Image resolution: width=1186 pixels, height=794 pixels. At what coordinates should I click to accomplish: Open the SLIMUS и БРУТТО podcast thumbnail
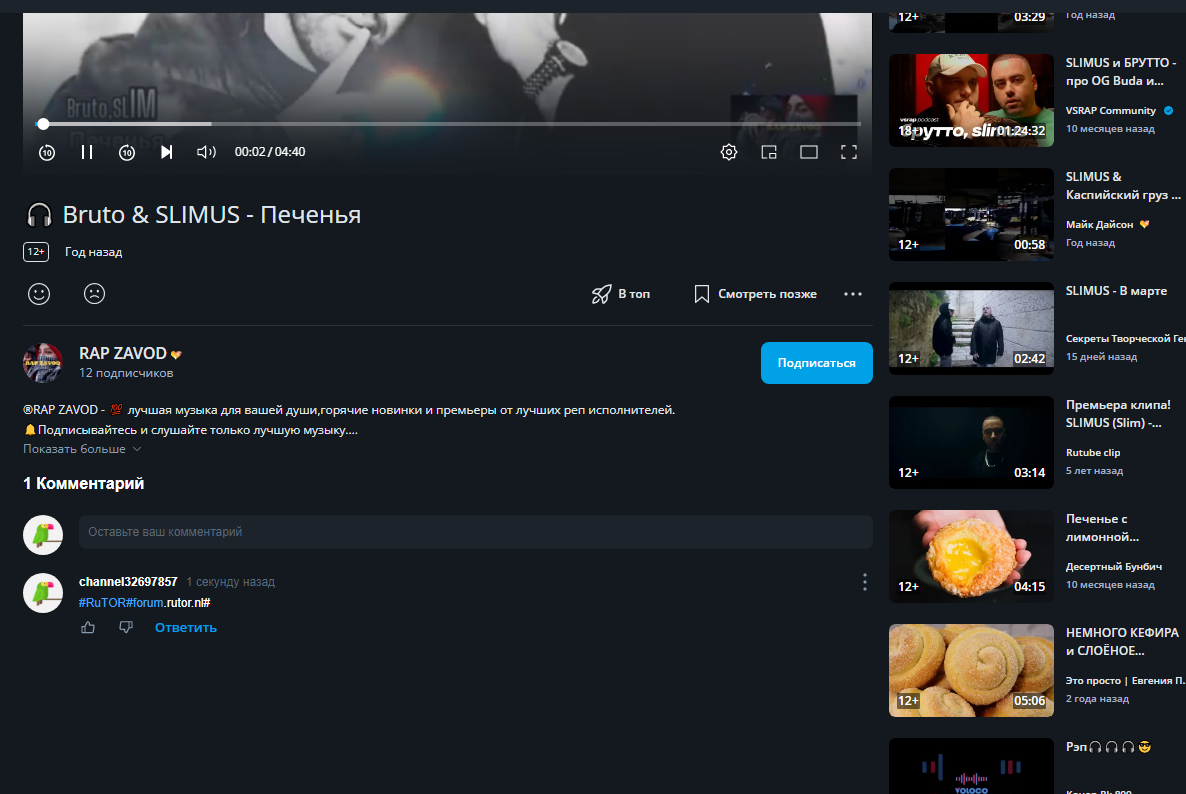click(x=970, y=101)
